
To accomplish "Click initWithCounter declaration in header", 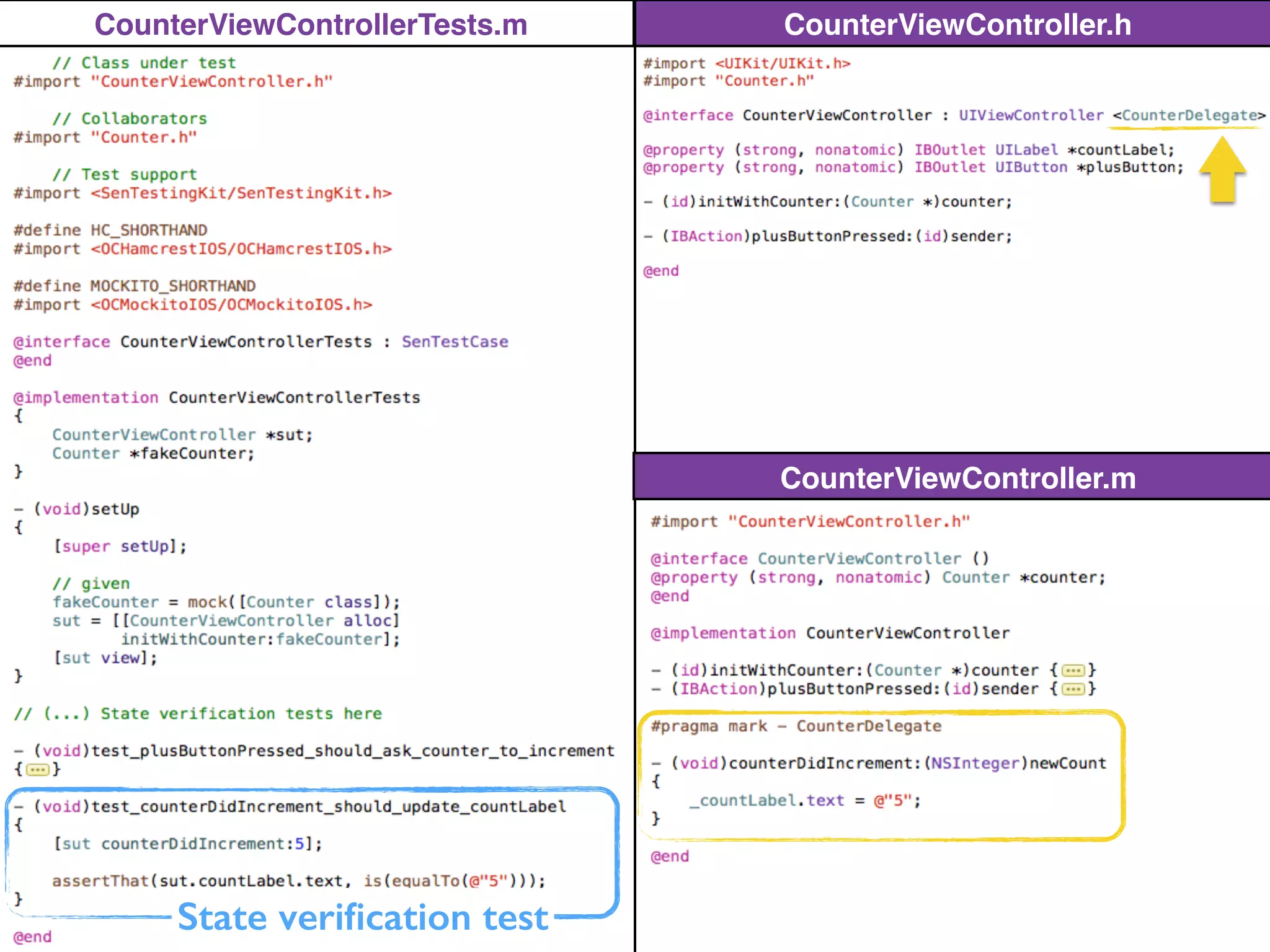I will click(828, 202).
